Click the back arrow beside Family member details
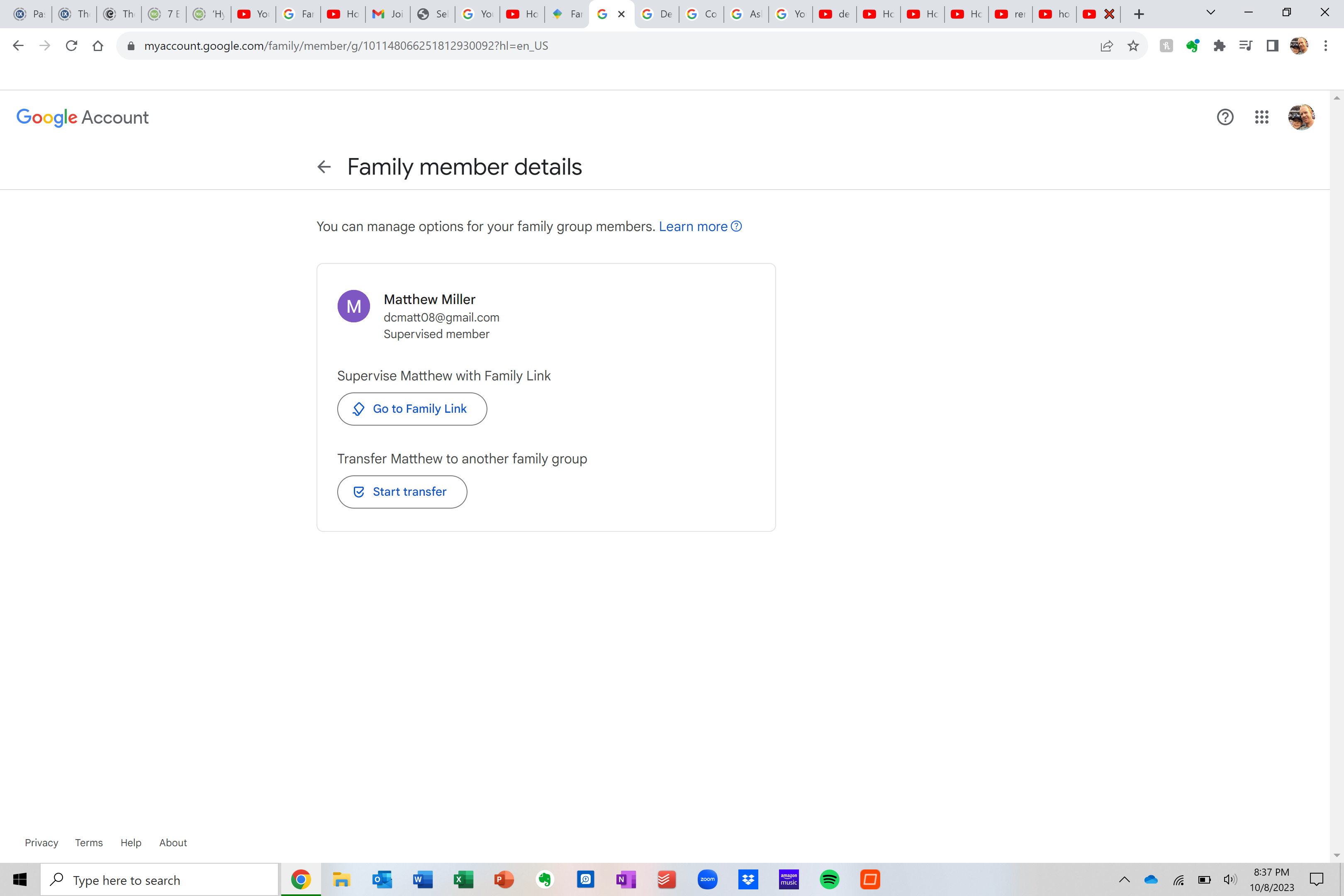1344x896 pixels. click(324, 167)
